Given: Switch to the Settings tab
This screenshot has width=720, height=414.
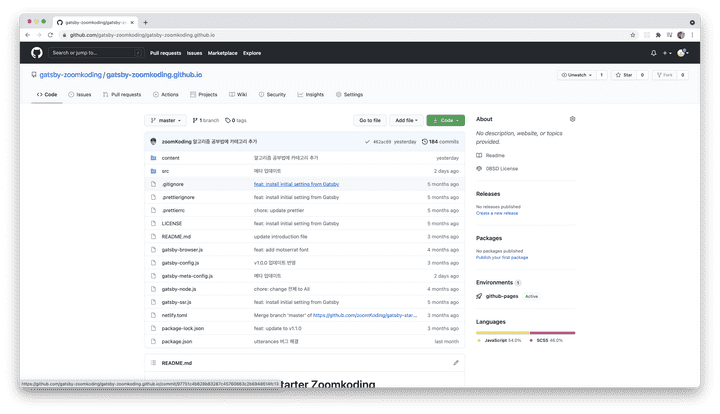Looking at the screenshot, I should 349,95.
